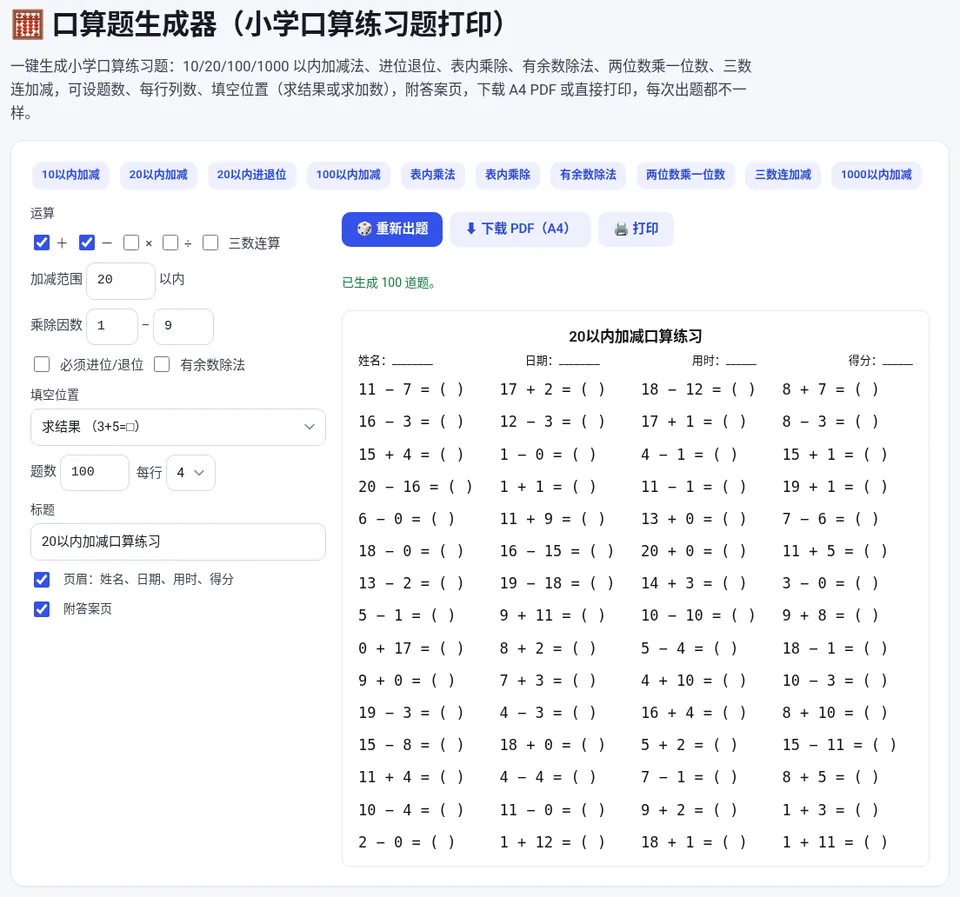Enable the division (÷) checkbox
This screenshot has width=960, height=897.
click(170, 242)
